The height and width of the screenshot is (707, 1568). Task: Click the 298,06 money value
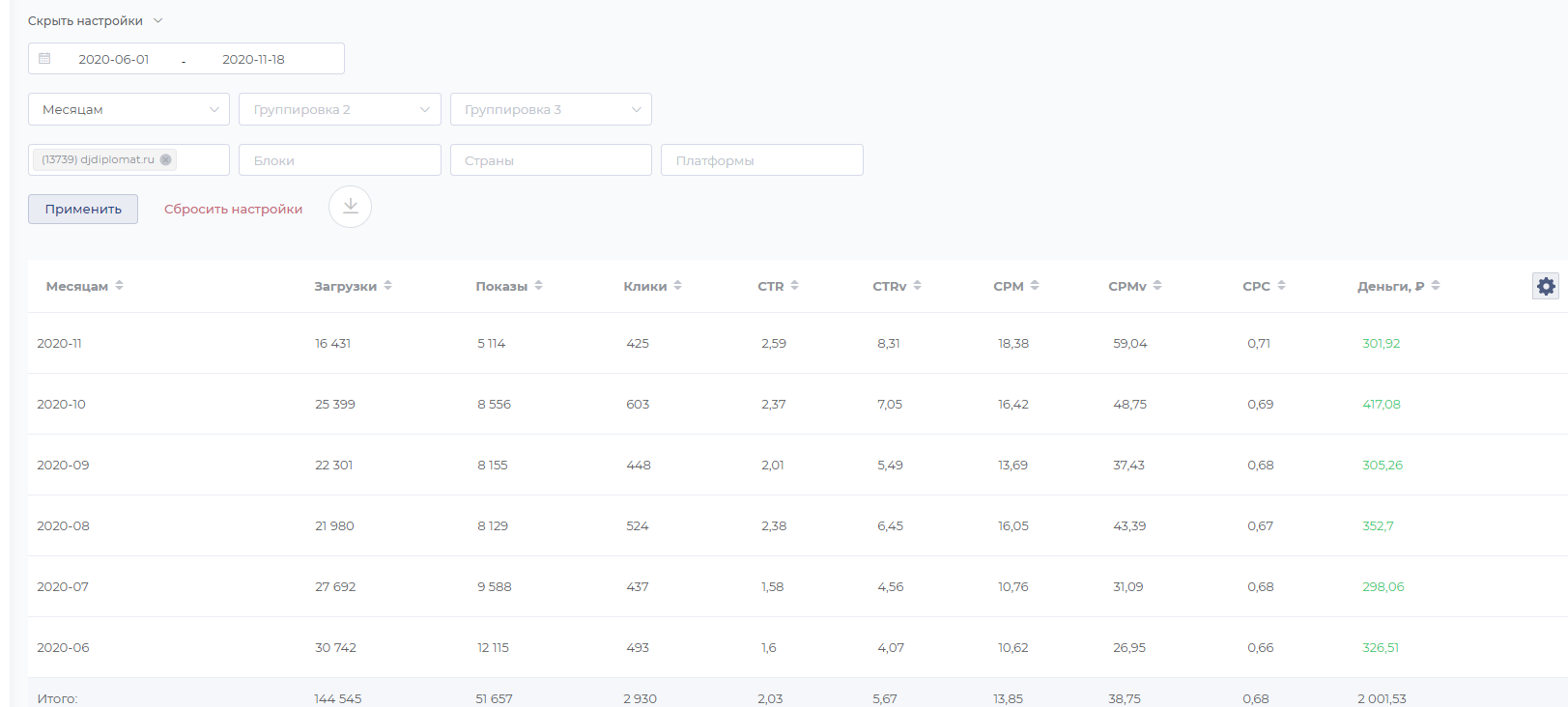pyautogui.click(x=1383, y=587)
